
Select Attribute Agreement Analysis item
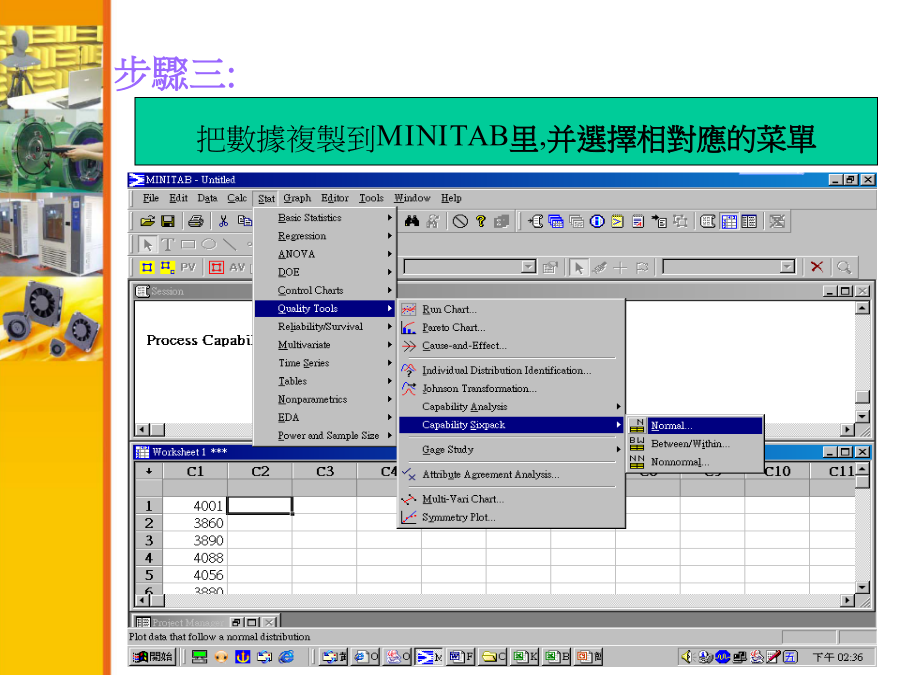[511, 475]
